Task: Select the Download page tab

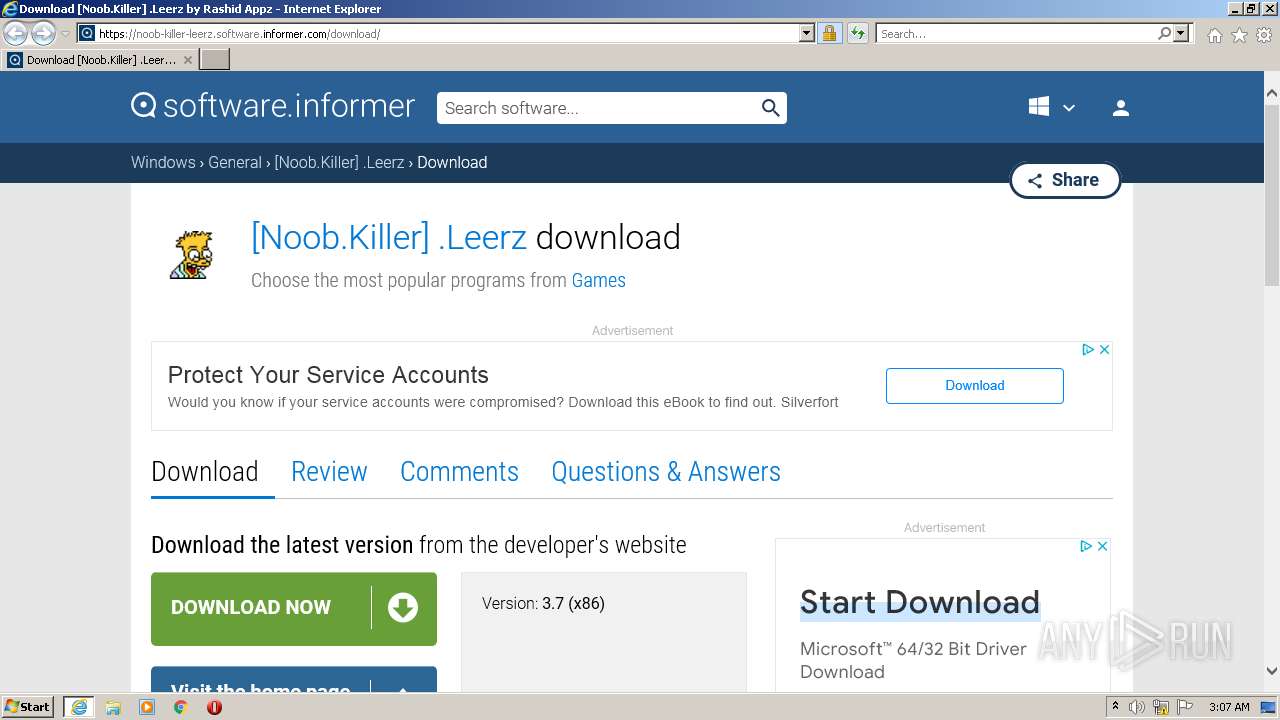Action: point(205,472)
